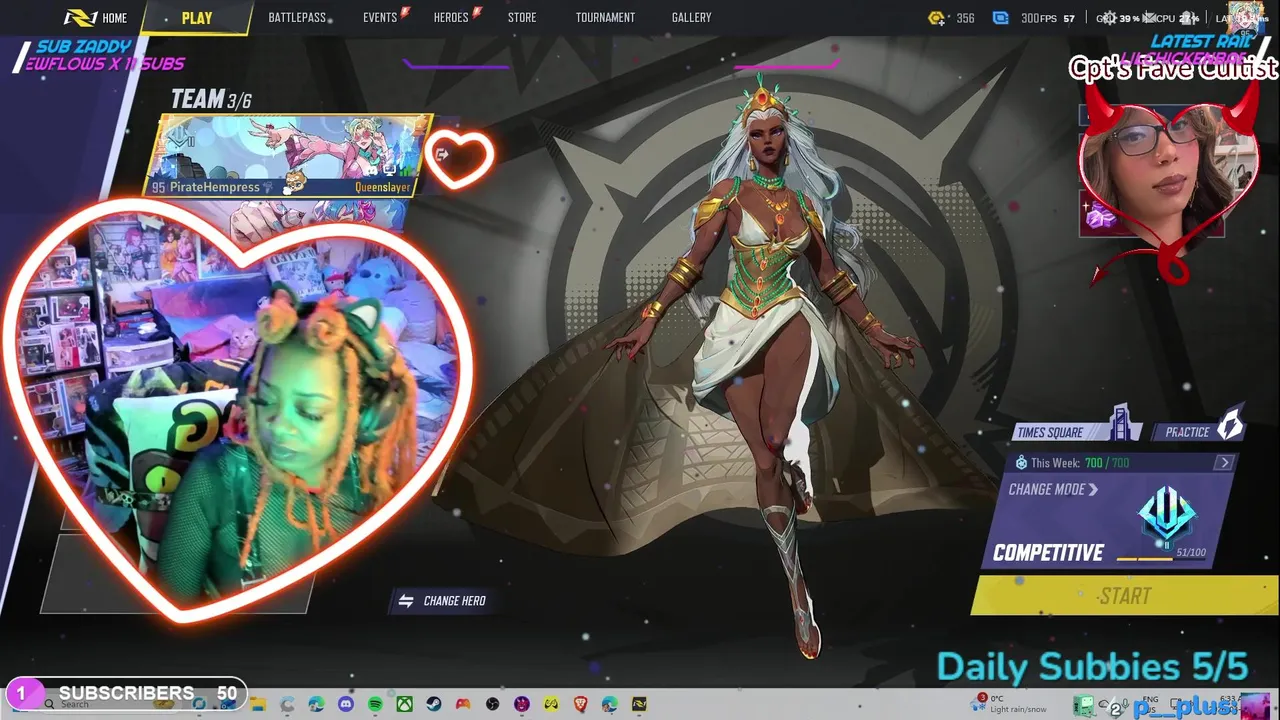Click the Times Square building icon

point(1122,423)
